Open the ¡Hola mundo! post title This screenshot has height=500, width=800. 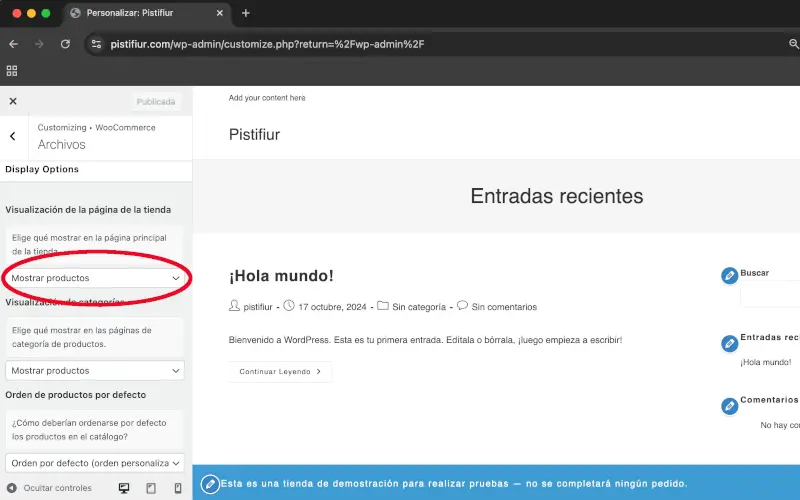pos(281,276)
